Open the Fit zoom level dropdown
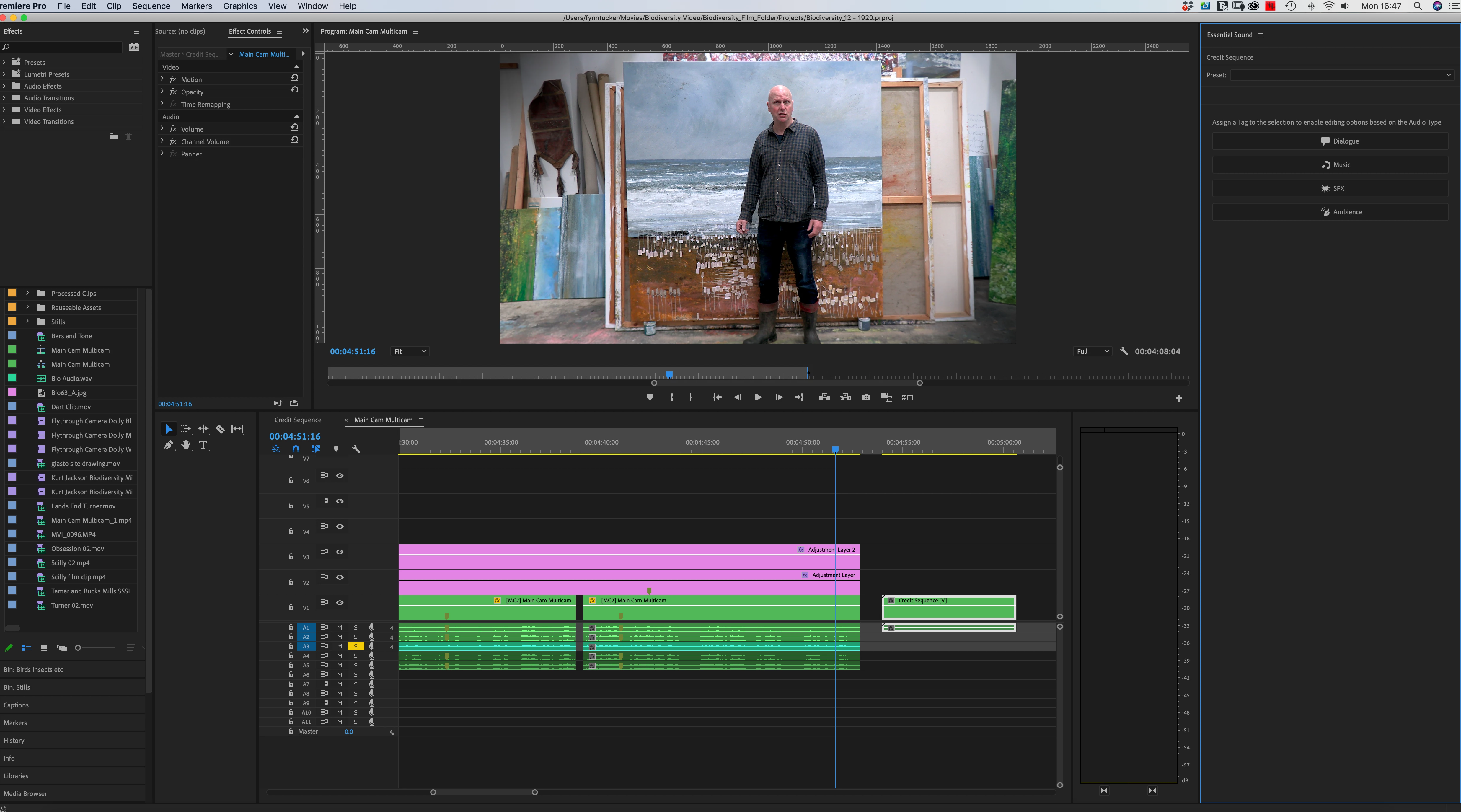 pyautogui.click(x=410, y=352)
